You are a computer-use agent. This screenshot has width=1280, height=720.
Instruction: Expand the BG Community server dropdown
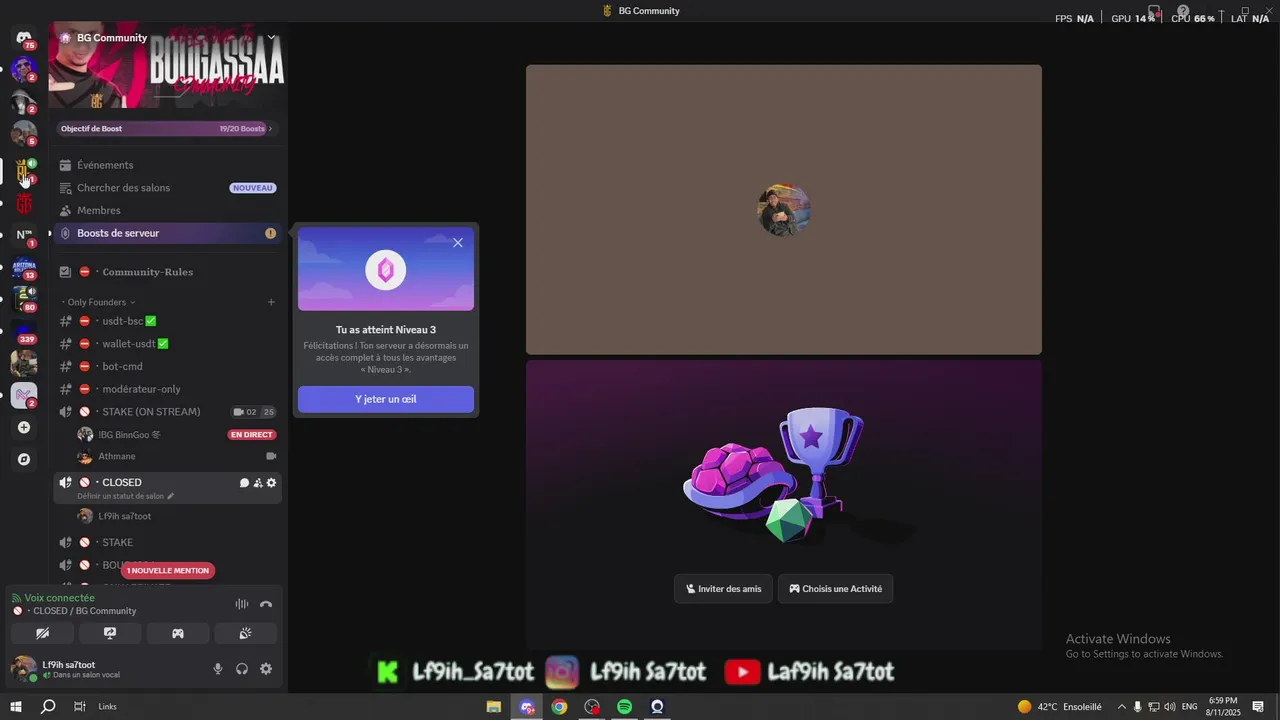271,38
